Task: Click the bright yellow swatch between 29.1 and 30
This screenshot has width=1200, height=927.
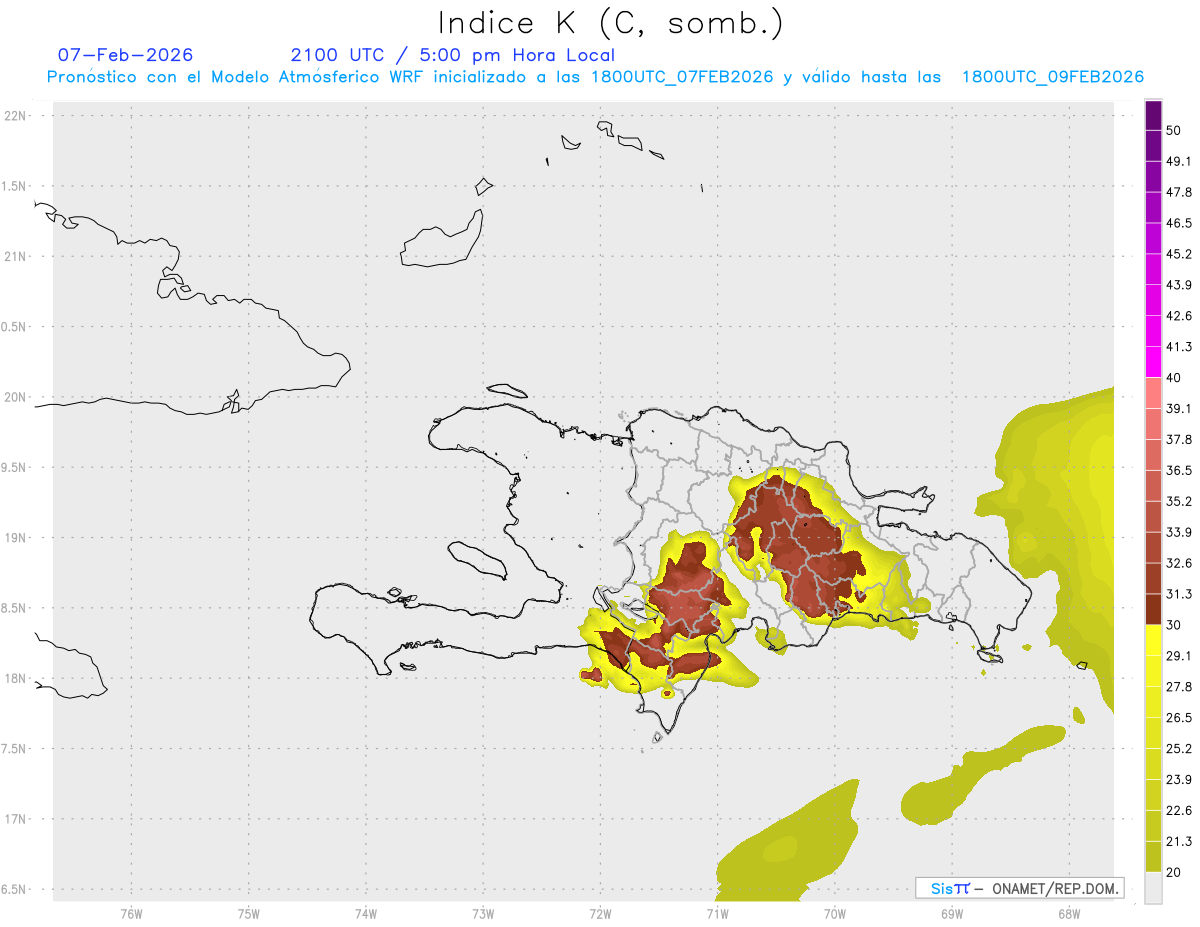Action: 1154,640
